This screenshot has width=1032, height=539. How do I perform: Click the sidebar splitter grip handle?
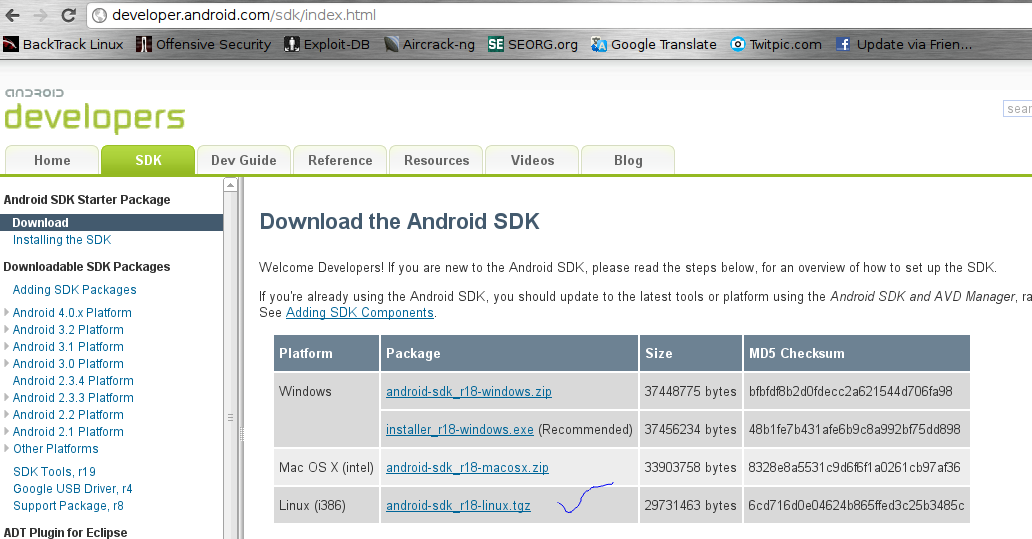(242, 434)
